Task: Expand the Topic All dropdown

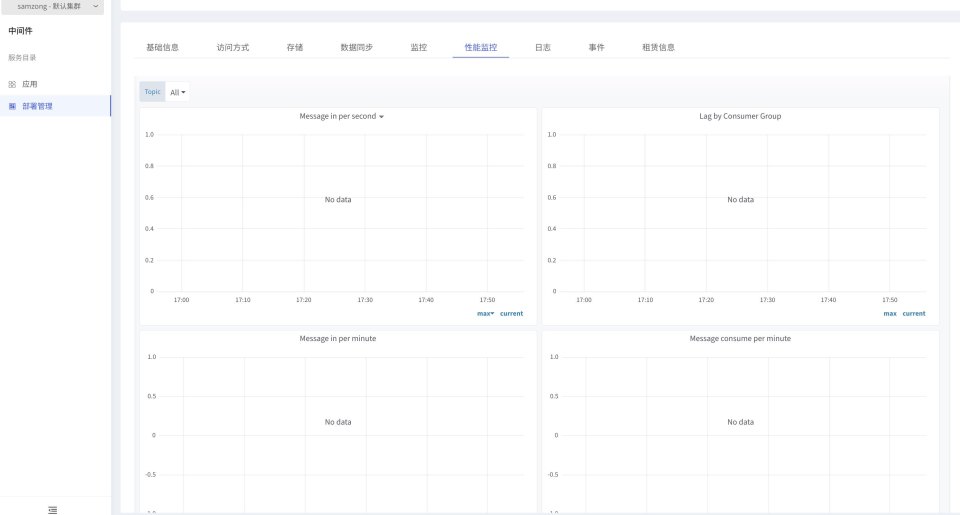Action: point(178,92)
